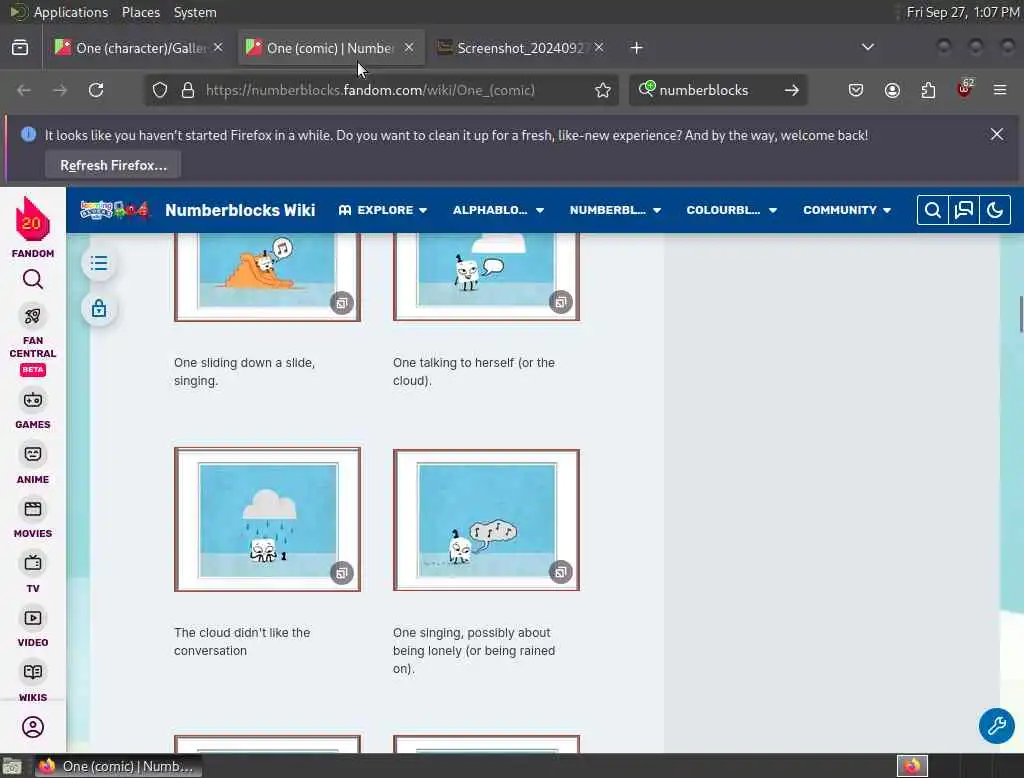Viewport: 1024px width, 778px height.
Task: Open the tracking protection shield icon
Action: pyautogui.click(x=160, y=90)
